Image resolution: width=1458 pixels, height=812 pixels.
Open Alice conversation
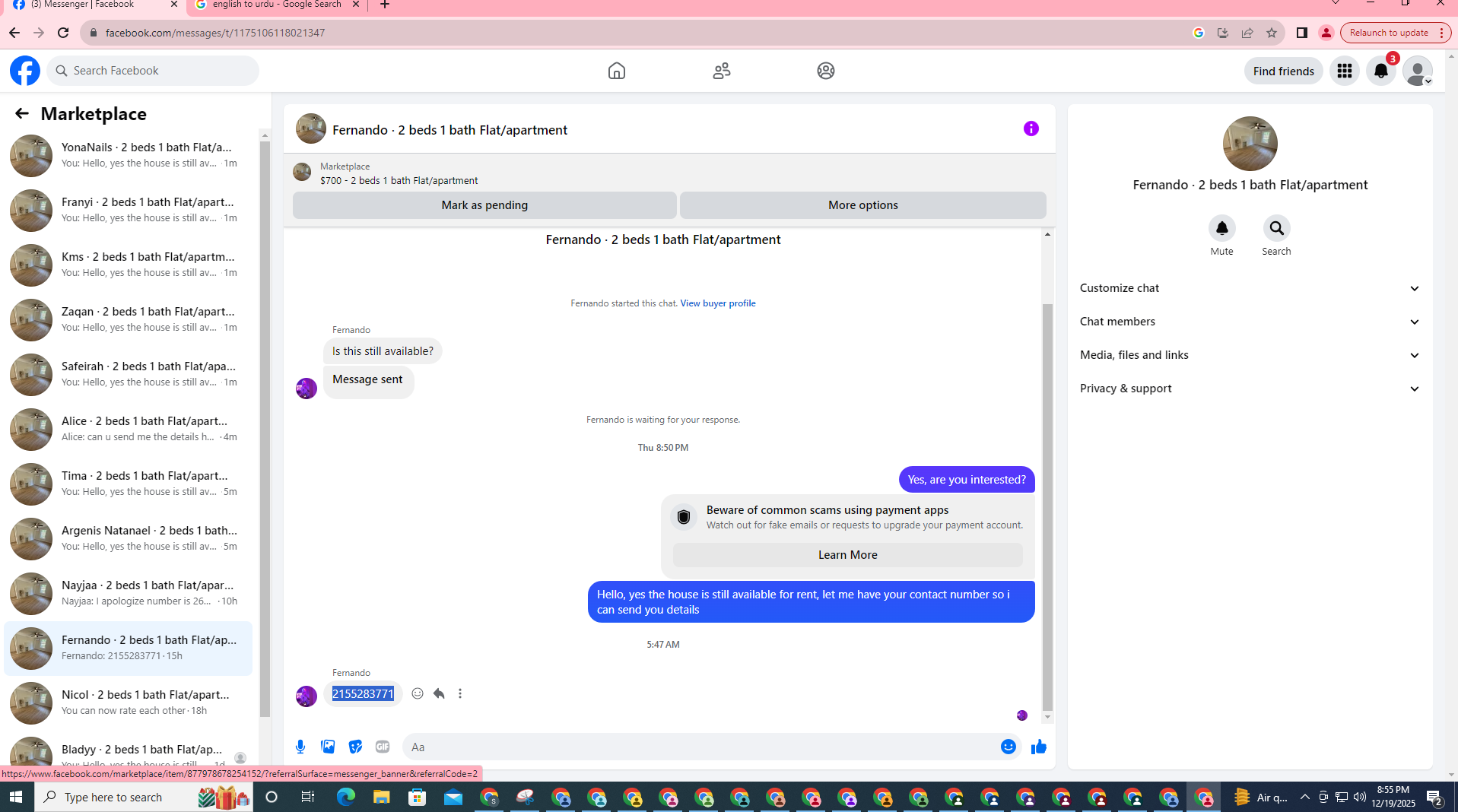click(128, 429)
